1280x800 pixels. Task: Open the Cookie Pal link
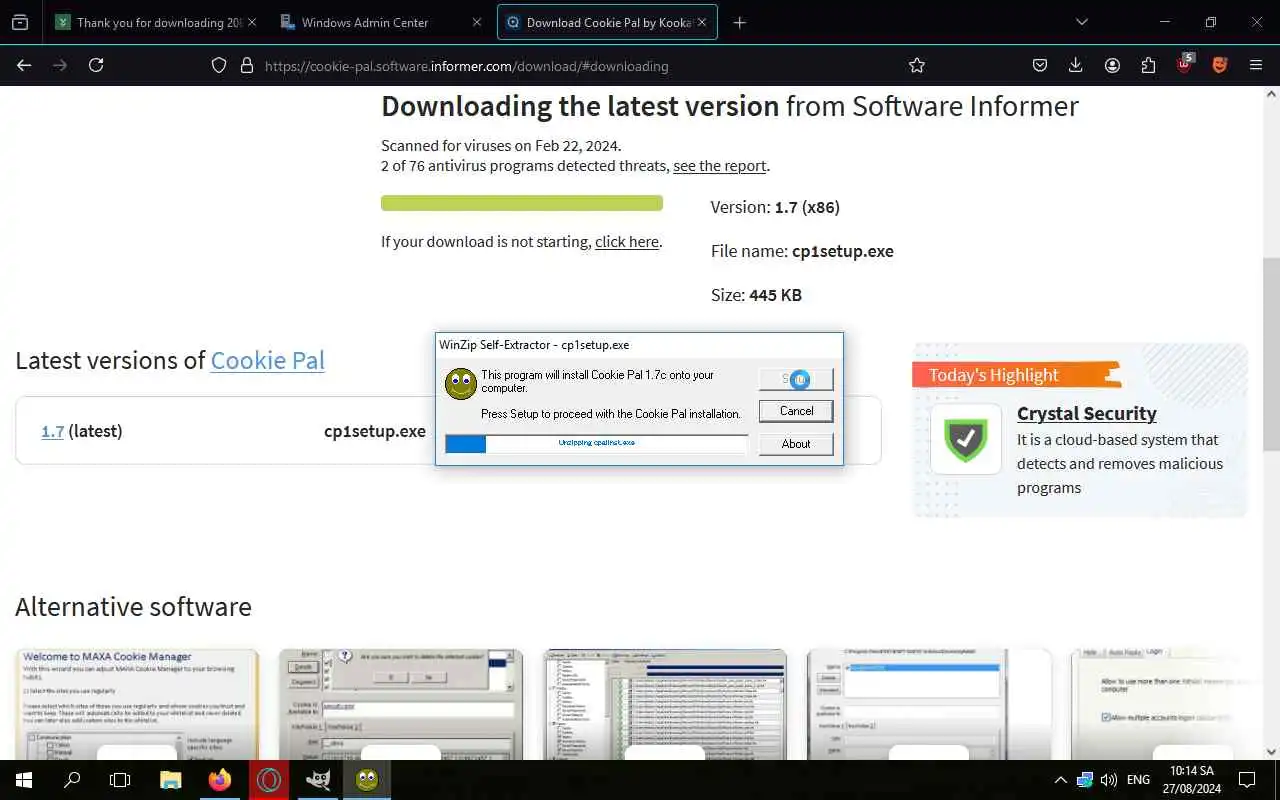tap(268, 360)
